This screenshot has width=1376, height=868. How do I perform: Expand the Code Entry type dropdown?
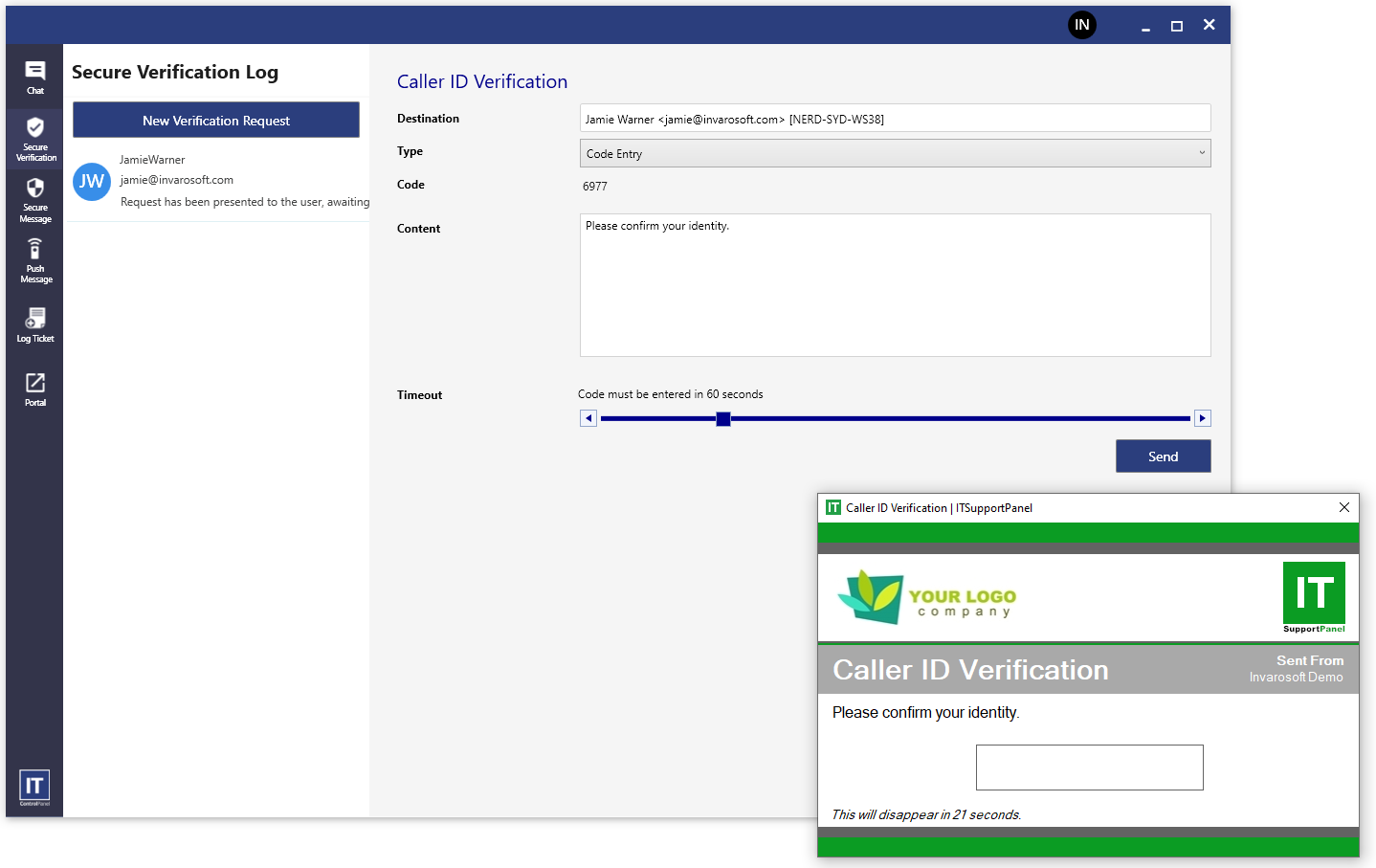point(895,153)
